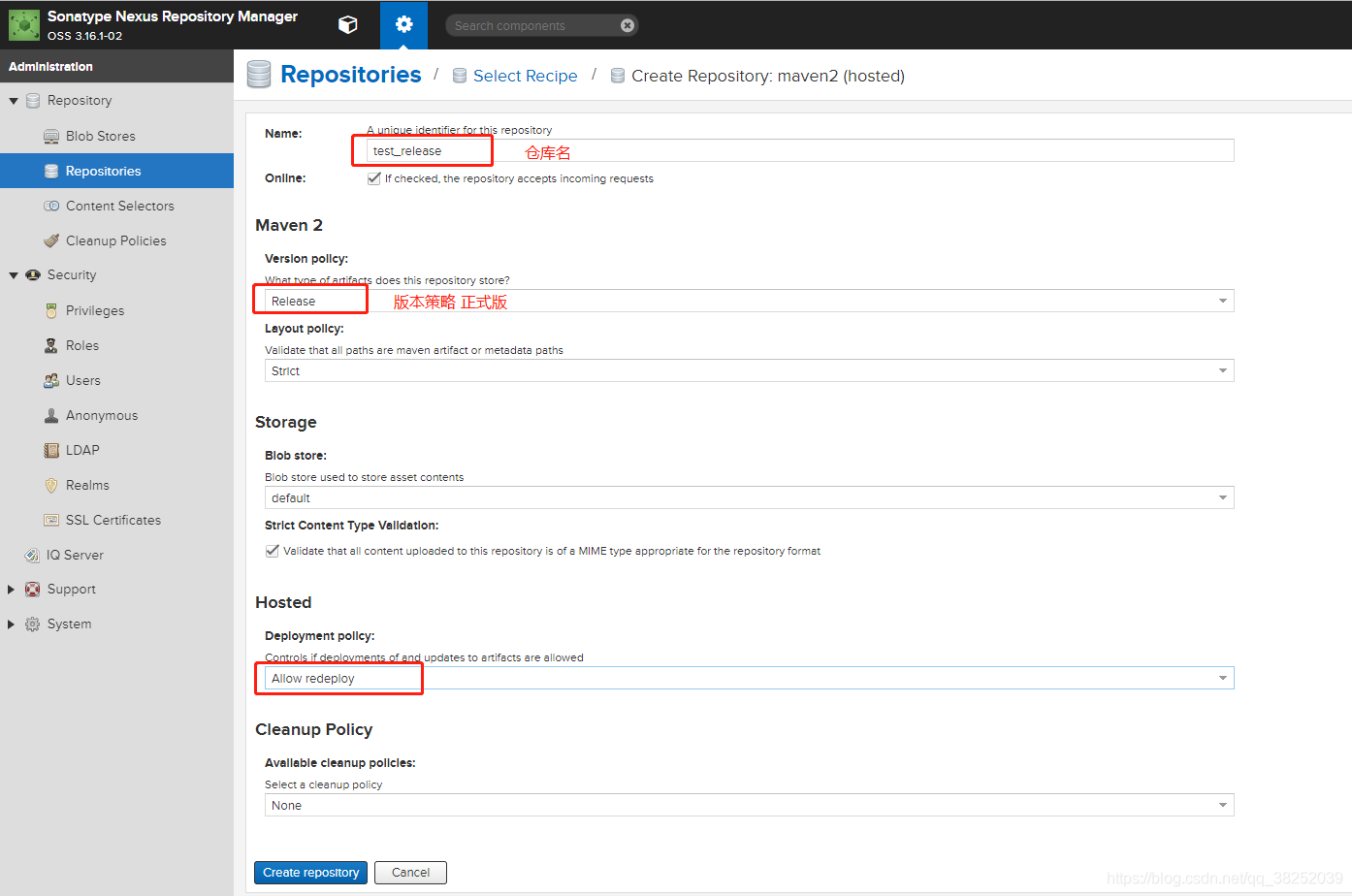Collapse the Repository tree section

tap(14, 101)
